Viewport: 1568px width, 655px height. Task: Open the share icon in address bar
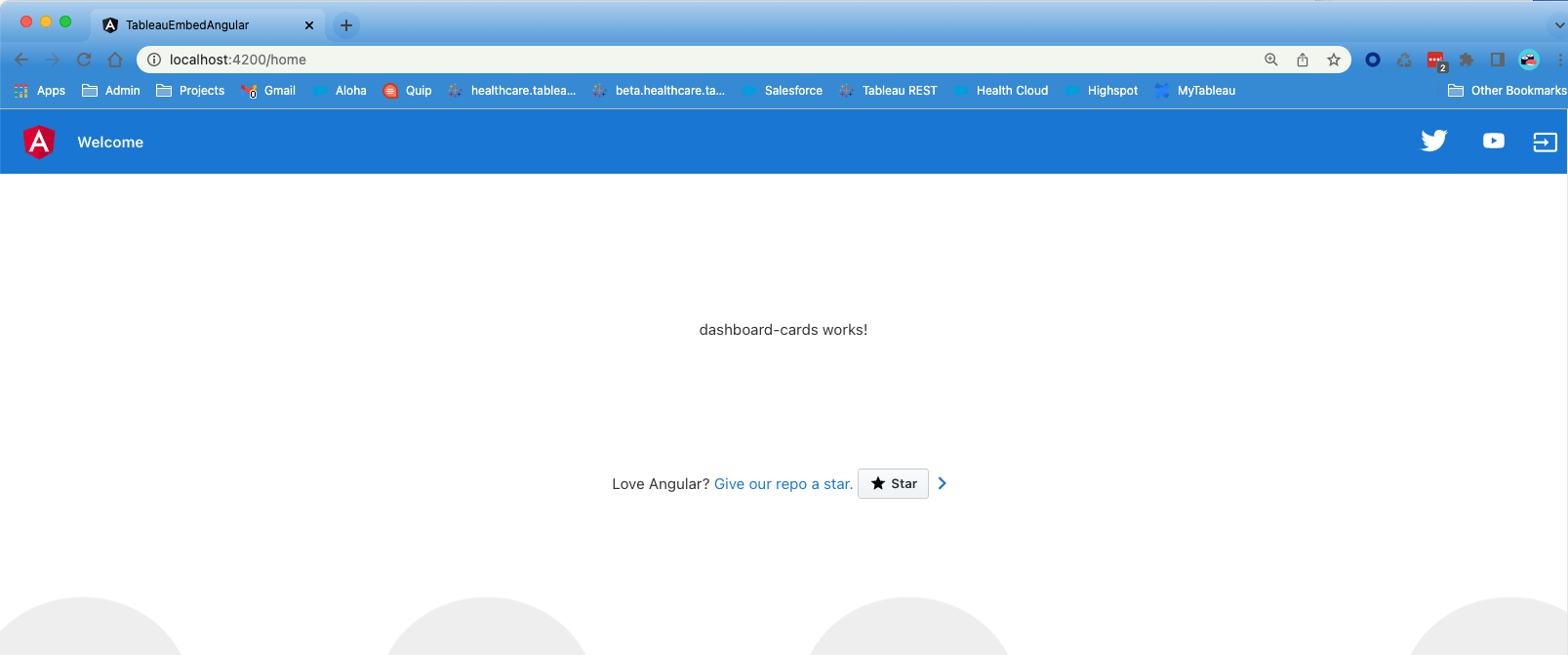[1303, 60]
